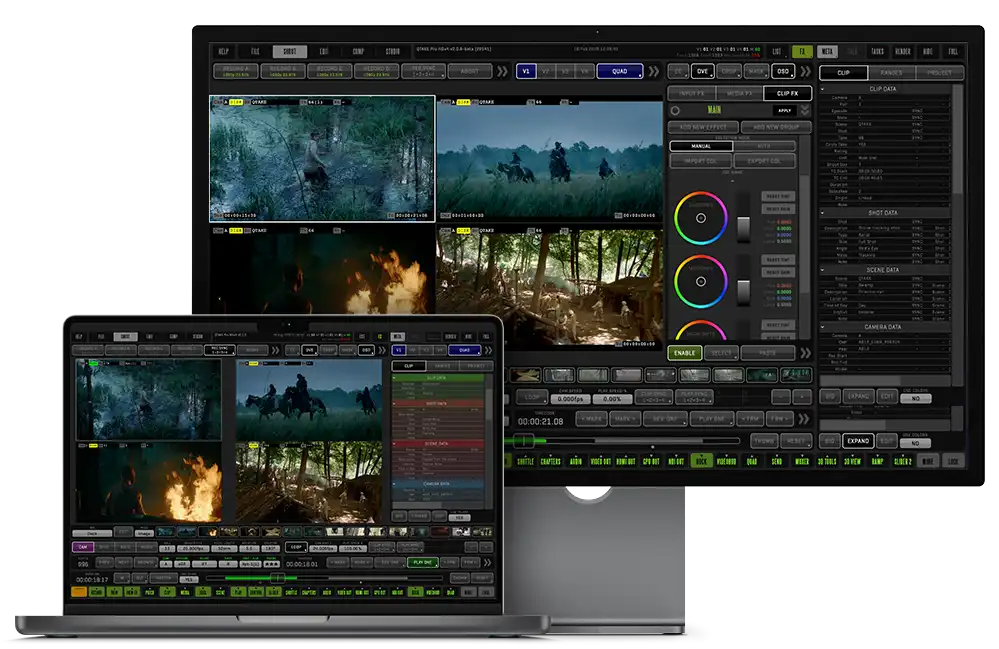Click the circle icon beside the MAIN label
Viewport: 999px width, 649px height.
click(x=675, y=110)
